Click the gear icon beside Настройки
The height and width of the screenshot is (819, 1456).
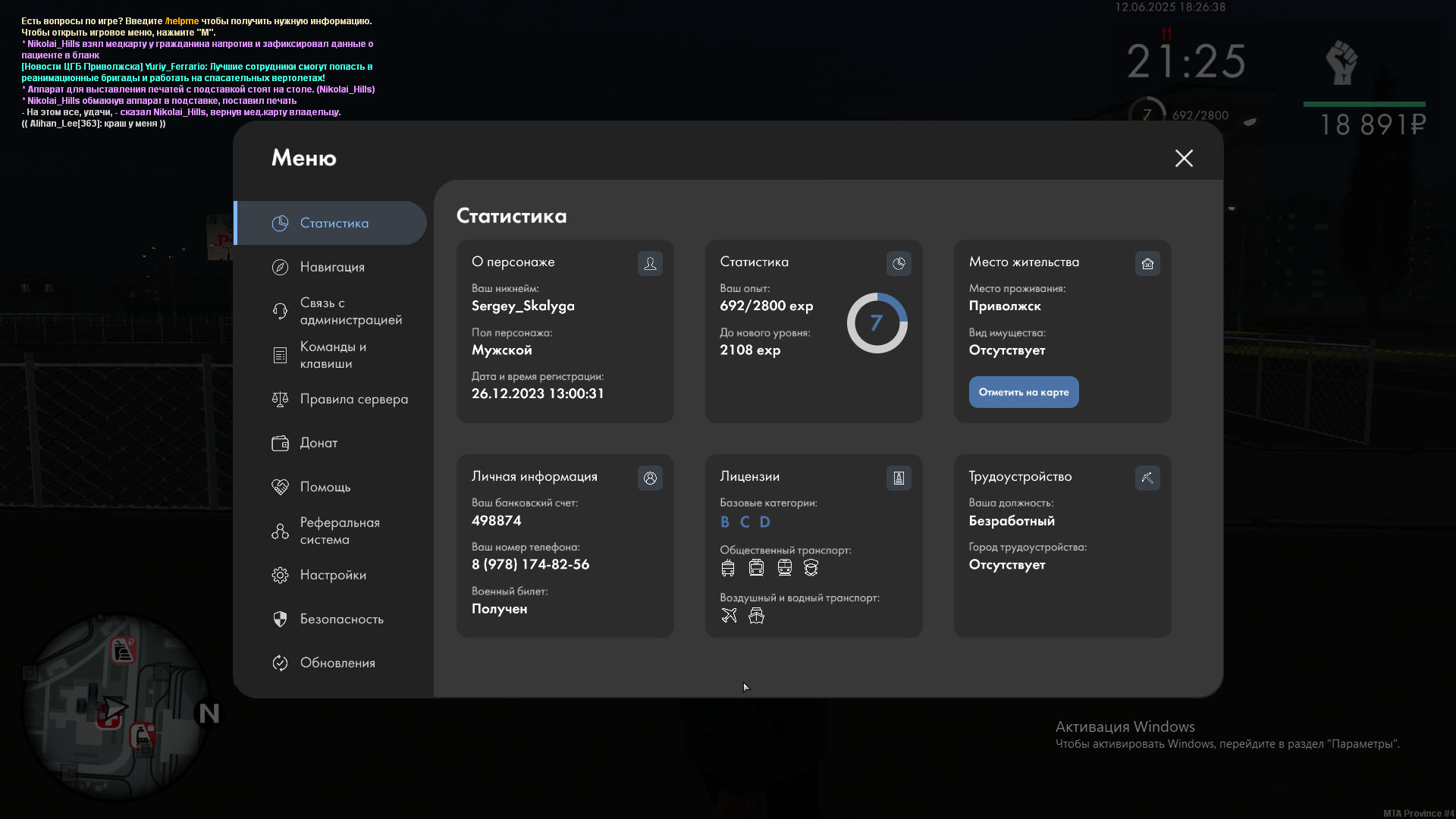point(280,575)
